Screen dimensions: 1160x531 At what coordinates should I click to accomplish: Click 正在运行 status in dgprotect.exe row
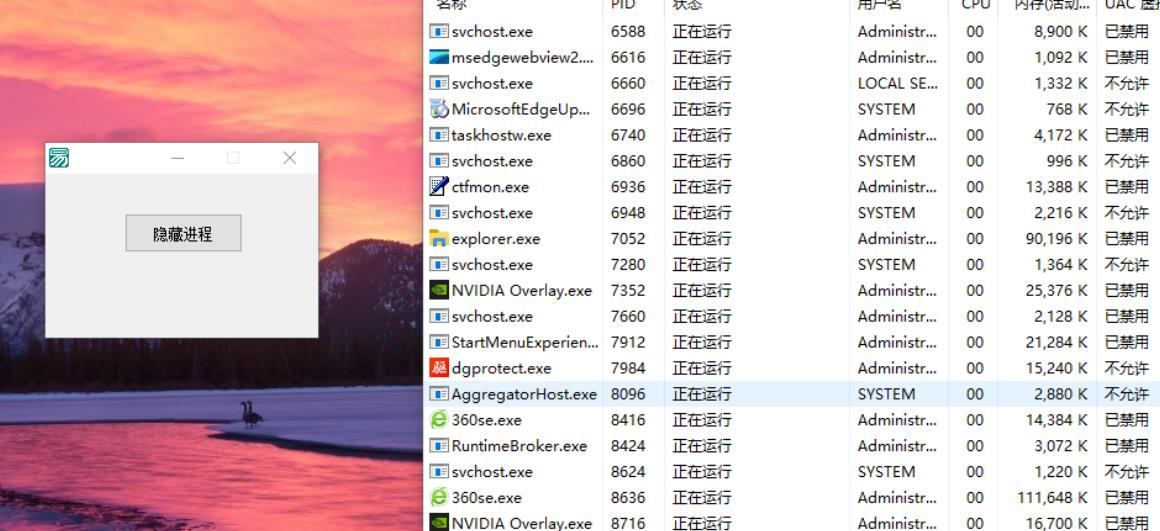pyautogui.click(x=702, y=368)
